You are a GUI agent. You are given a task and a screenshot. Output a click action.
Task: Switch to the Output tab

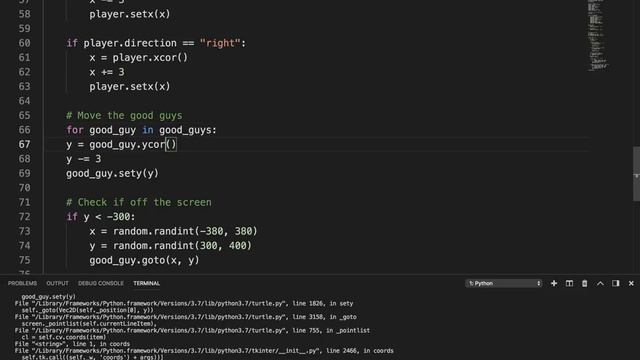point(57,283)
